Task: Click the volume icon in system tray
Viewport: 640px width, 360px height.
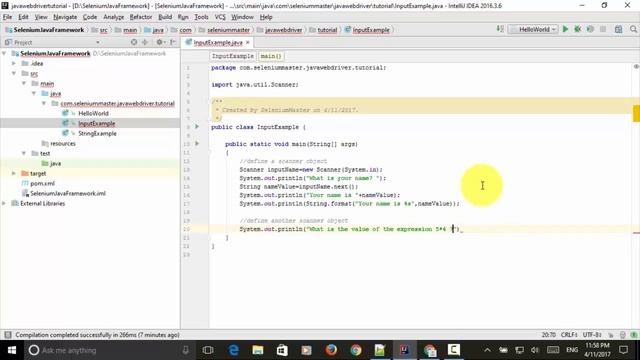Action: pos(535,350)
